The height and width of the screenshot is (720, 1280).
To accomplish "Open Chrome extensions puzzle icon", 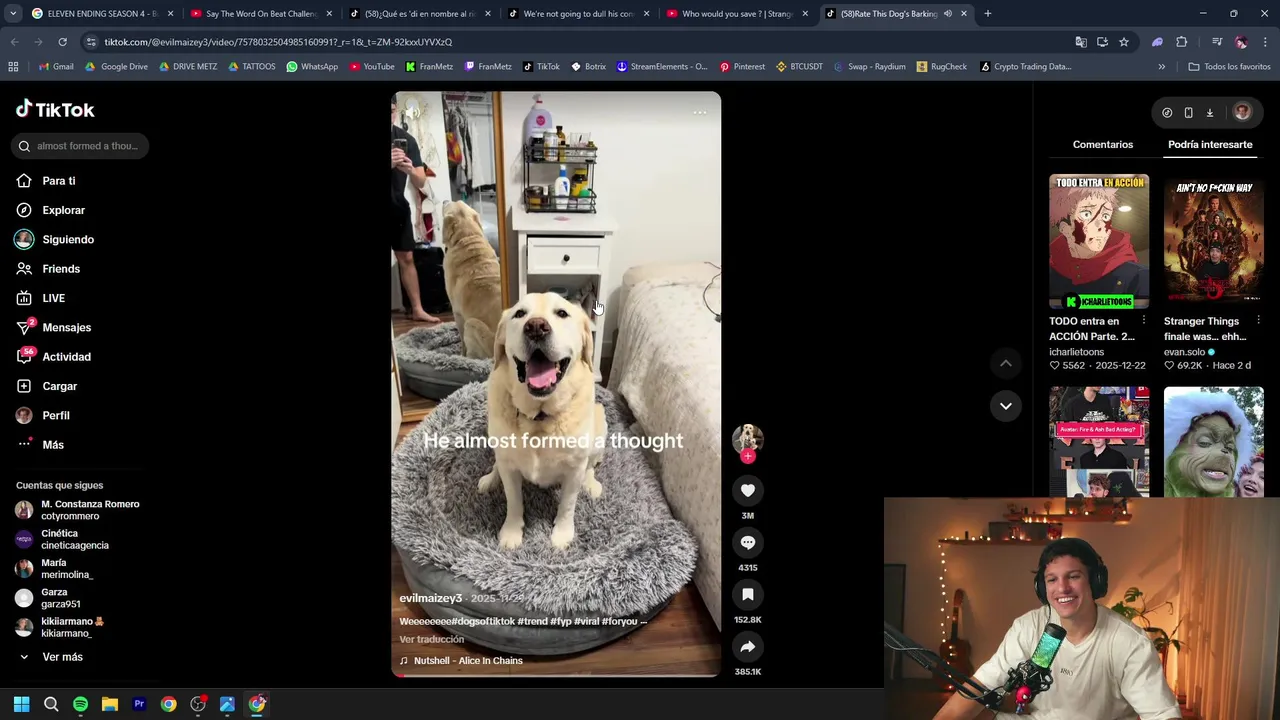I will pyautogui.click(x=1182, y=42).
